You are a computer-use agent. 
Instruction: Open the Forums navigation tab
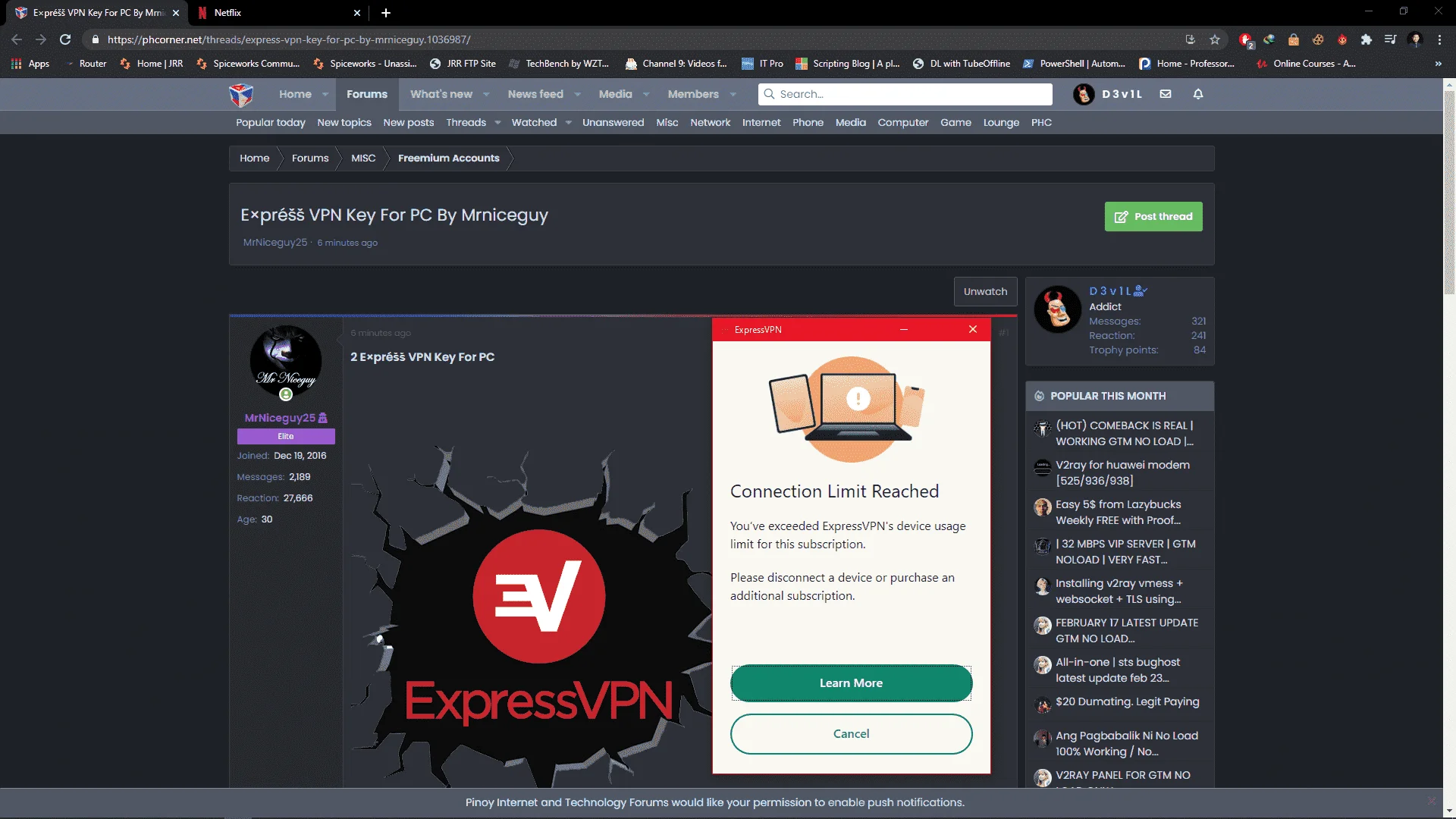pos(367,94)
